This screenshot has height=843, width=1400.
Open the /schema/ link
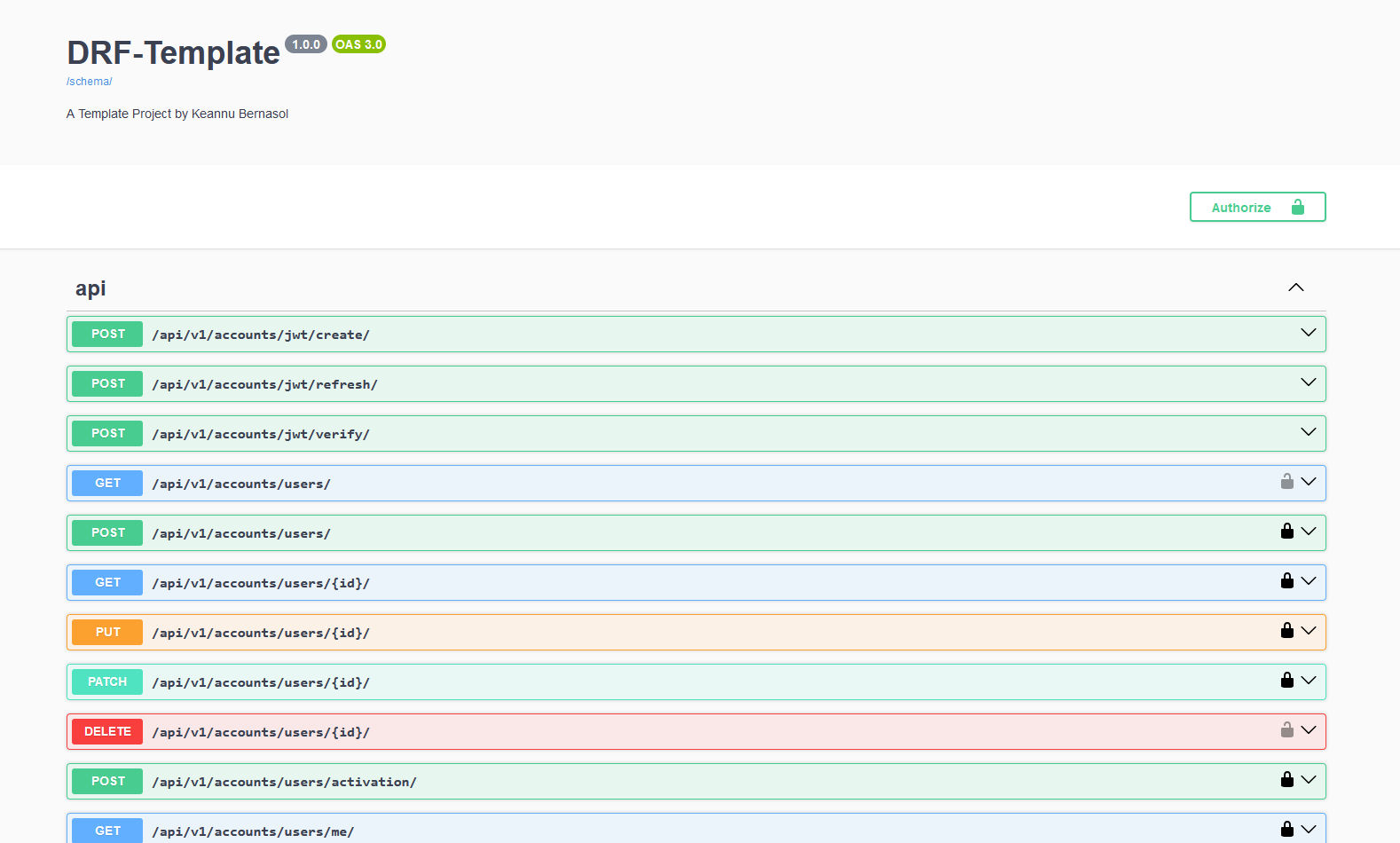89,82
